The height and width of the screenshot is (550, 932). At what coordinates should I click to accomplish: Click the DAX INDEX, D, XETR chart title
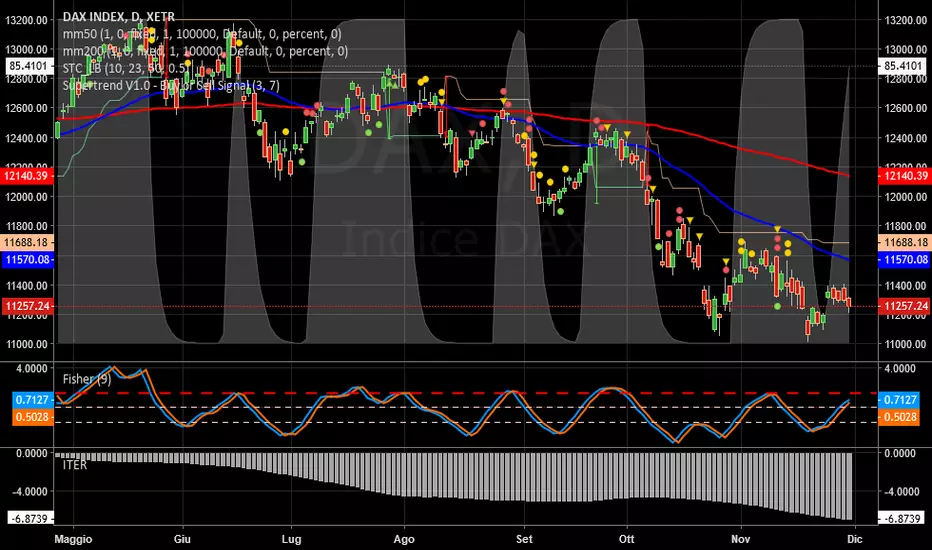pyautogui.click(x=119, y=17)
